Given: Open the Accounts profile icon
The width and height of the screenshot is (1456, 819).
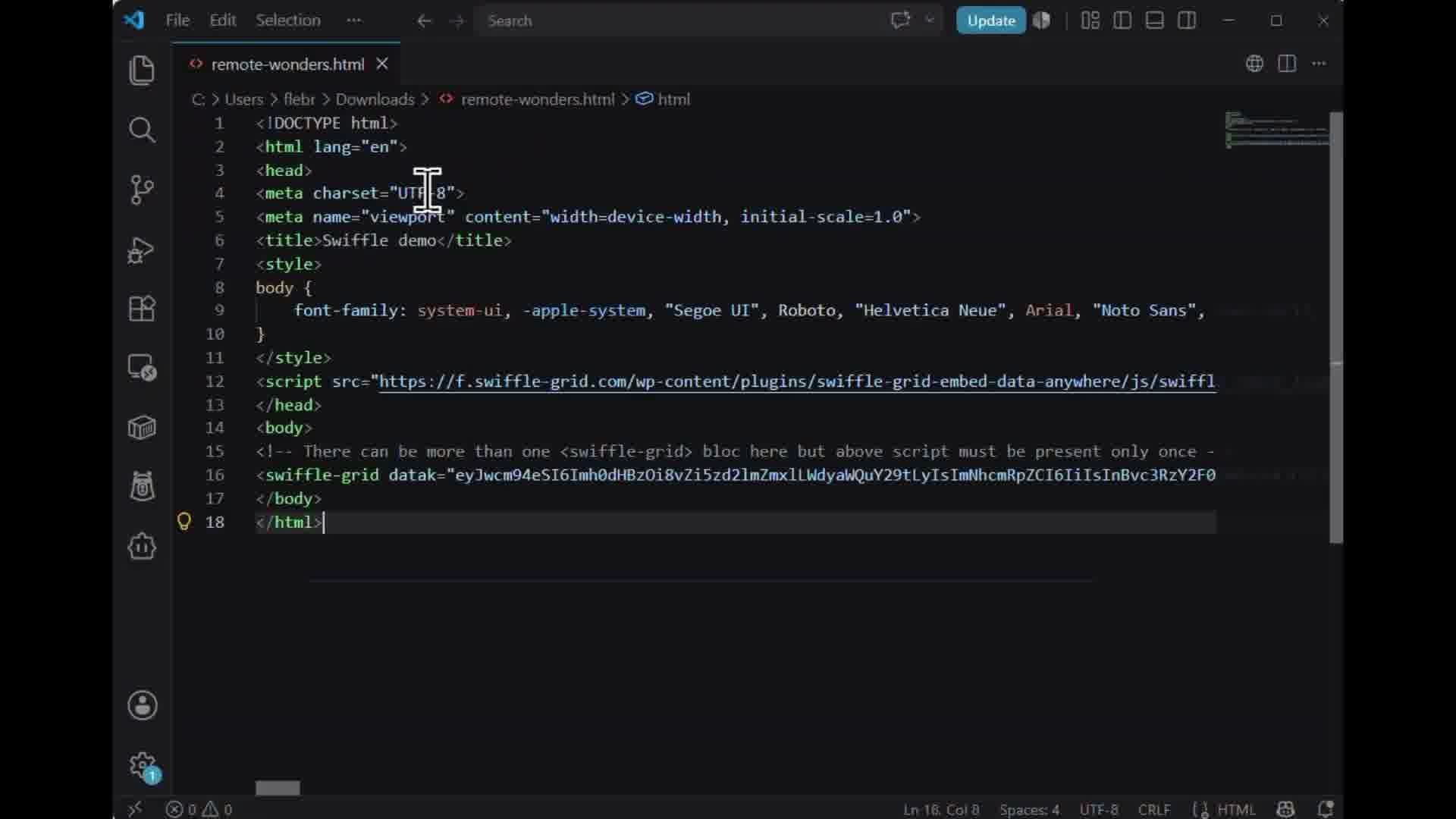Looking at the screenshot, I should click(142, 705).
